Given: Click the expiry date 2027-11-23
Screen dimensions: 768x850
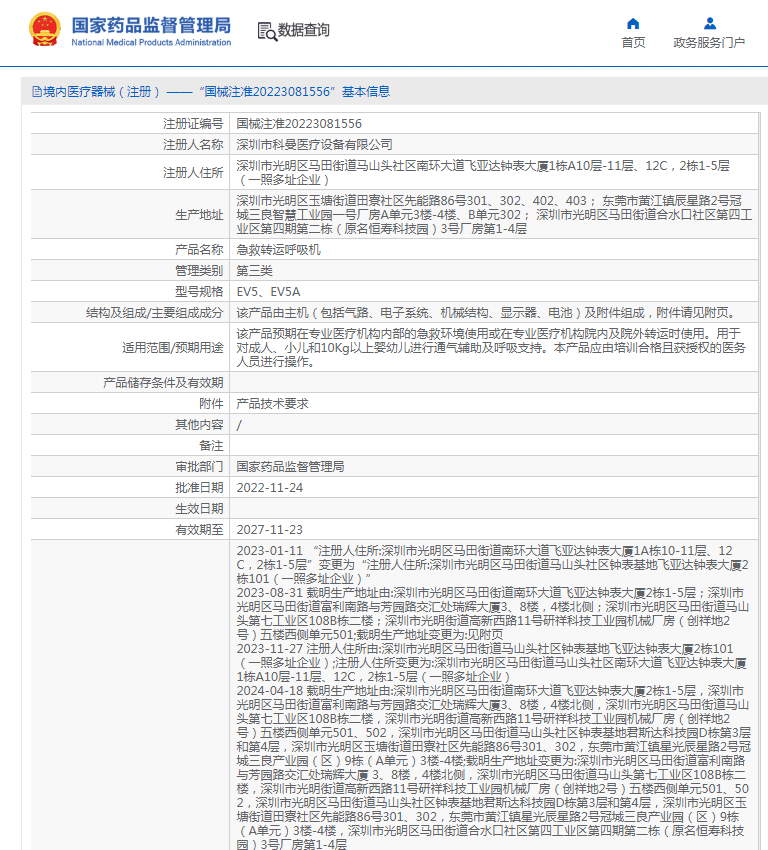Looking at the screenshot, I should click(x=269, y=529).
